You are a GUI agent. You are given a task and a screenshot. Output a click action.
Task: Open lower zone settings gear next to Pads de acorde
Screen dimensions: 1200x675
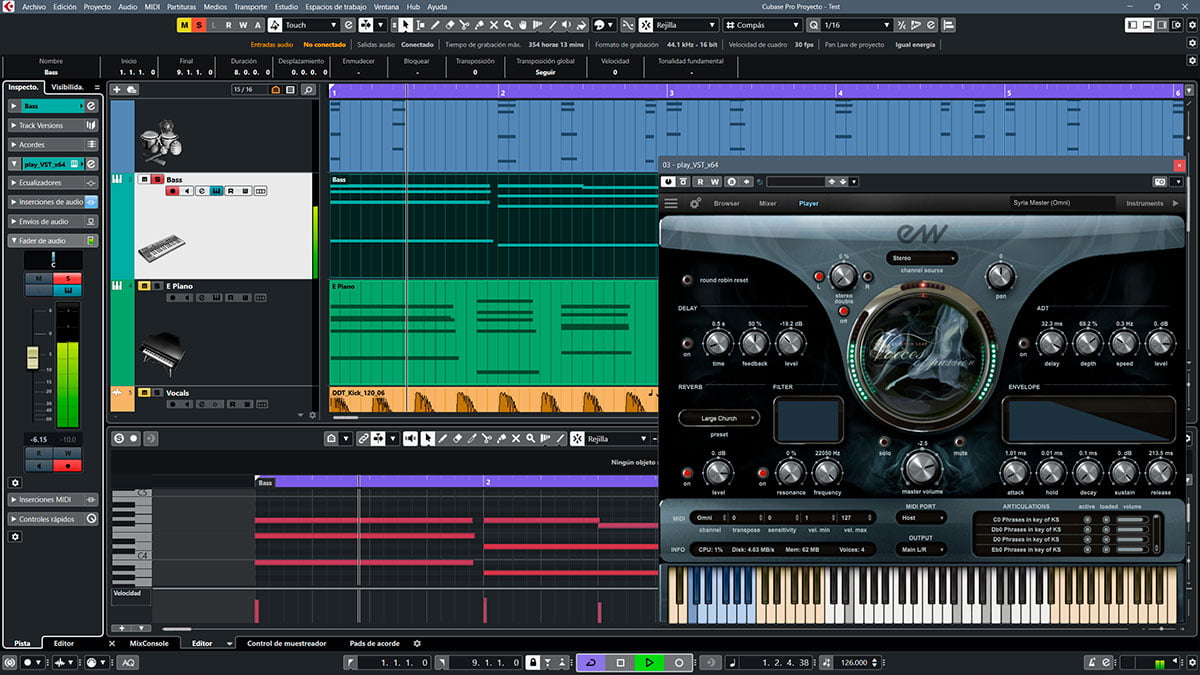417,643
